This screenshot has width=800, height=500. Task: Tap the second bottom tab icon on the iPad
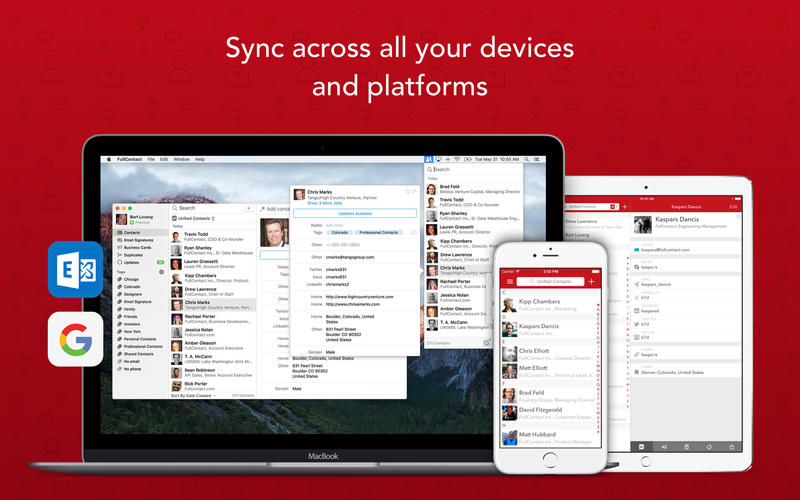point(664,446)
